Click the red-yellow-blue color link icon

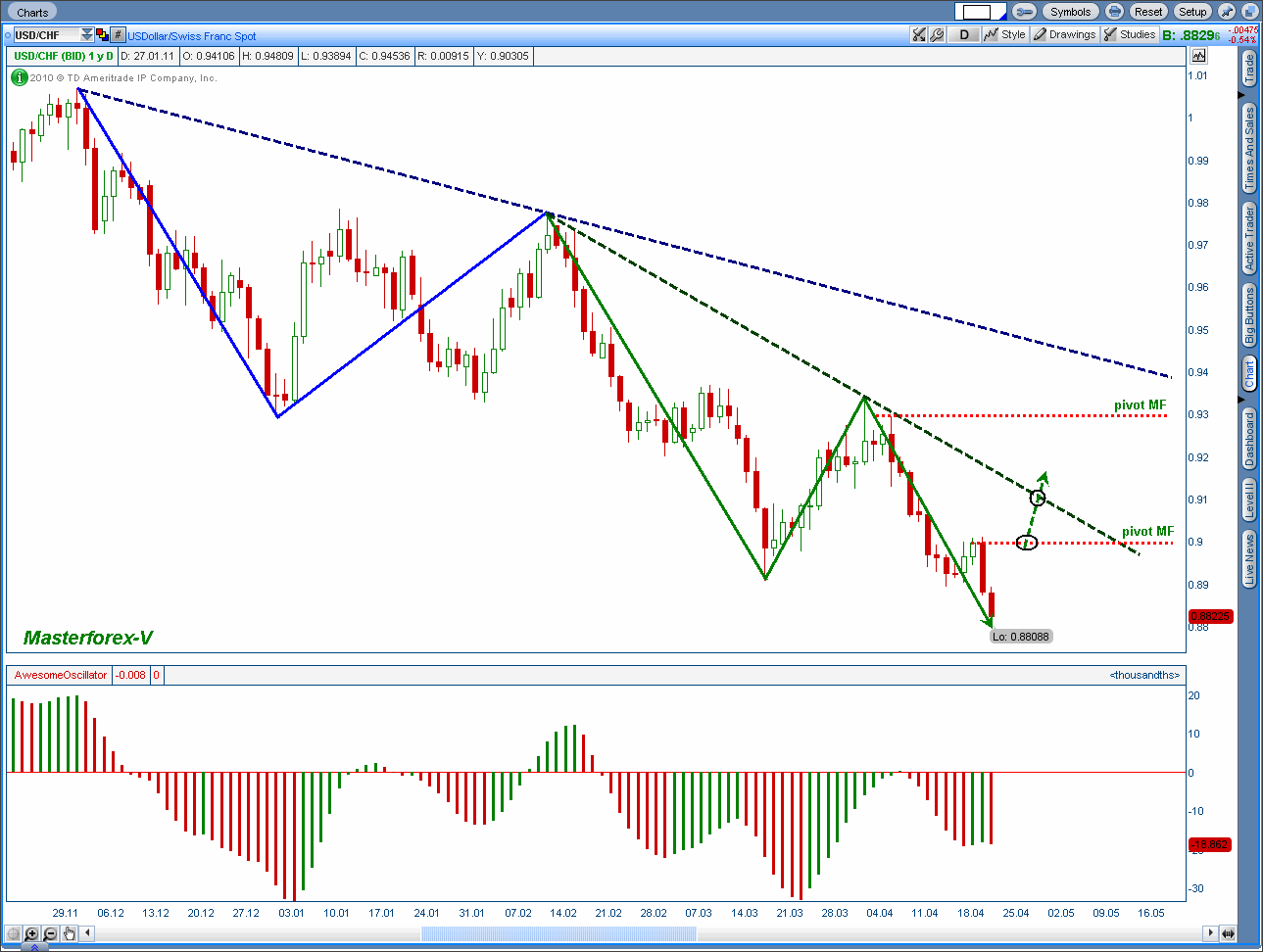point(102,34)
